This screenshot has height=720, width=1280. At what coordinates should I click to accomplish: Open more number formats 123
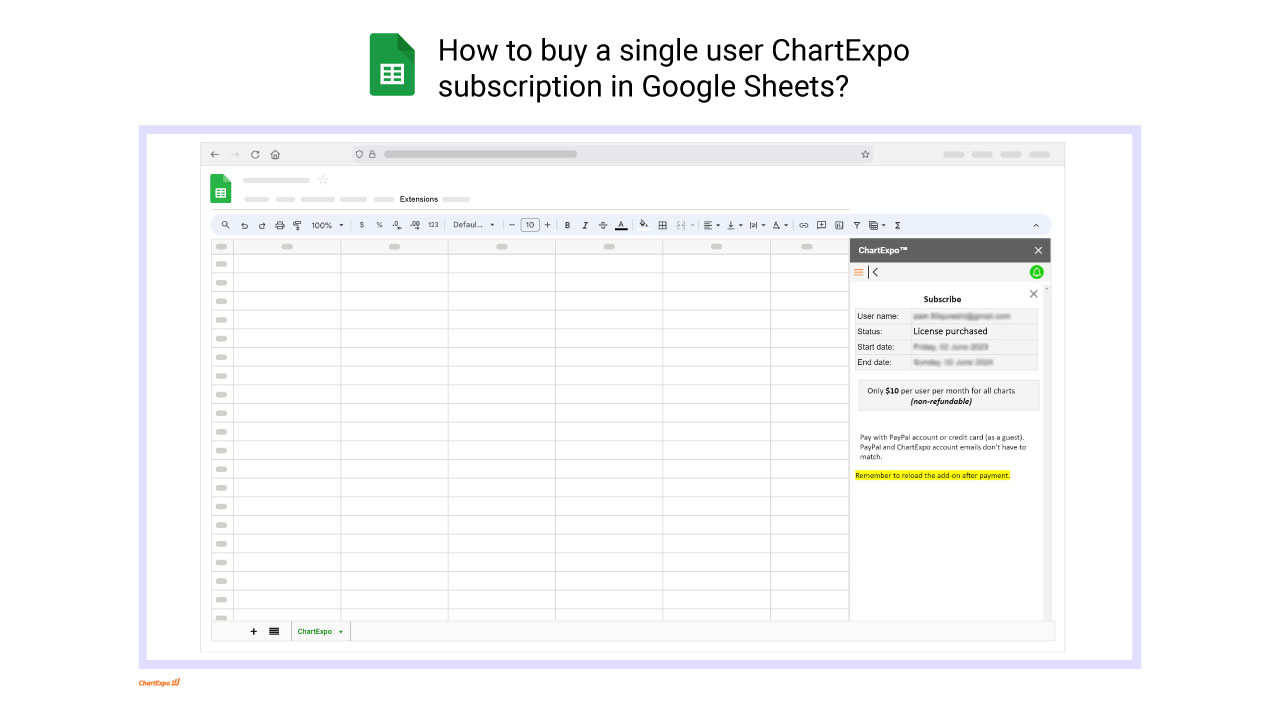(433, 225)
